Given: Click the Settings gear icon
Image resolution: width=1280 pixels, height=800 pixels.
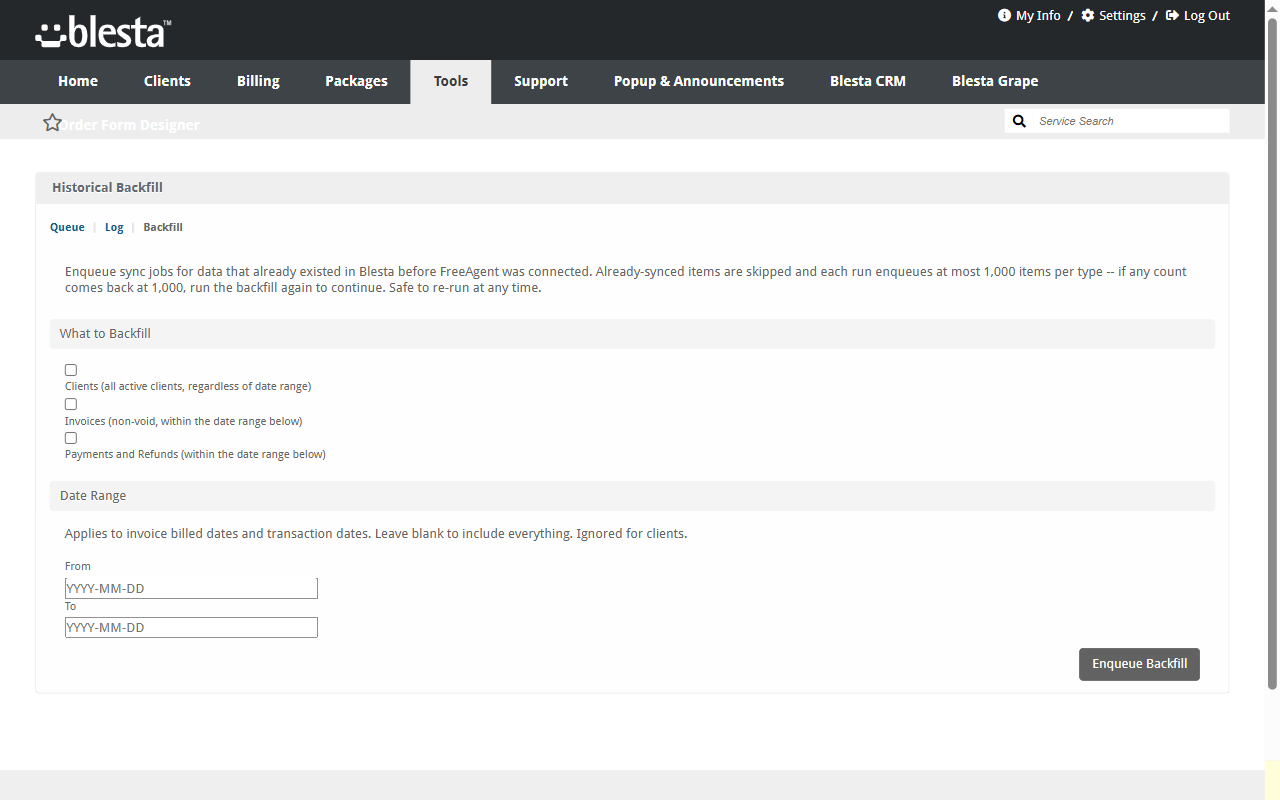Looking at the screenshot, I should (1088, 15).
